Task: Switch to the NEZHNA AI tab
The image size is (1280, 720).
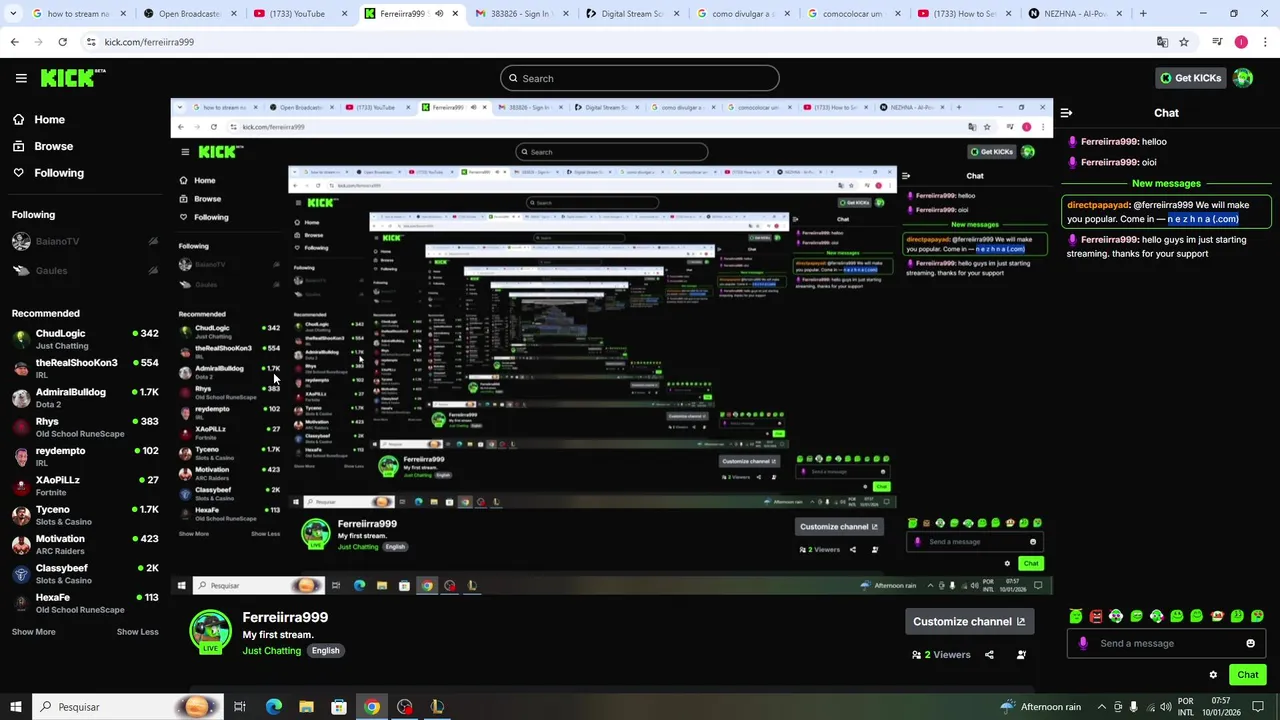Action: [x=1074, y=14]
